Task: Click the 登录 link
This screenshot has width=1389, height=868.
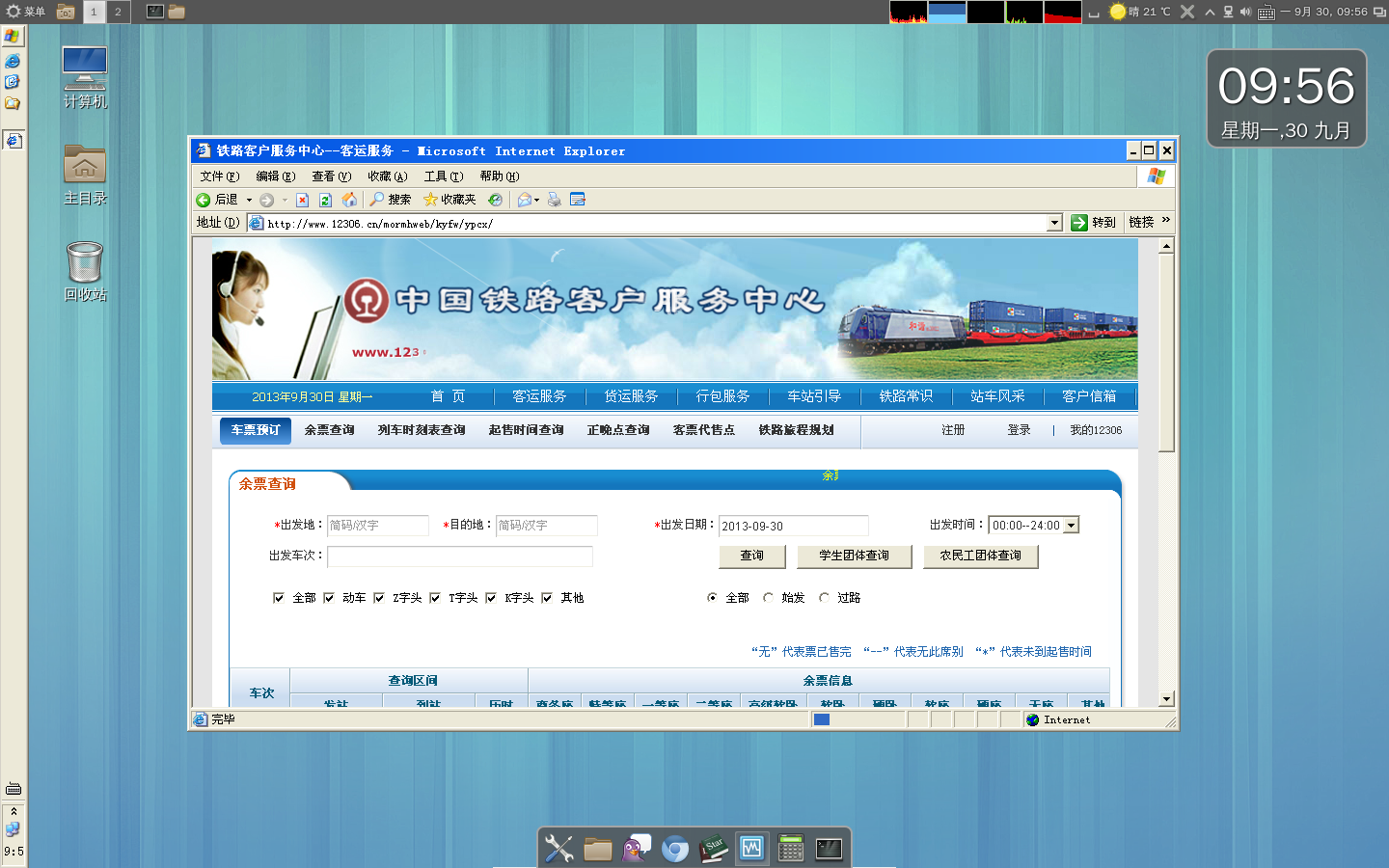Action: (1019, 430)
